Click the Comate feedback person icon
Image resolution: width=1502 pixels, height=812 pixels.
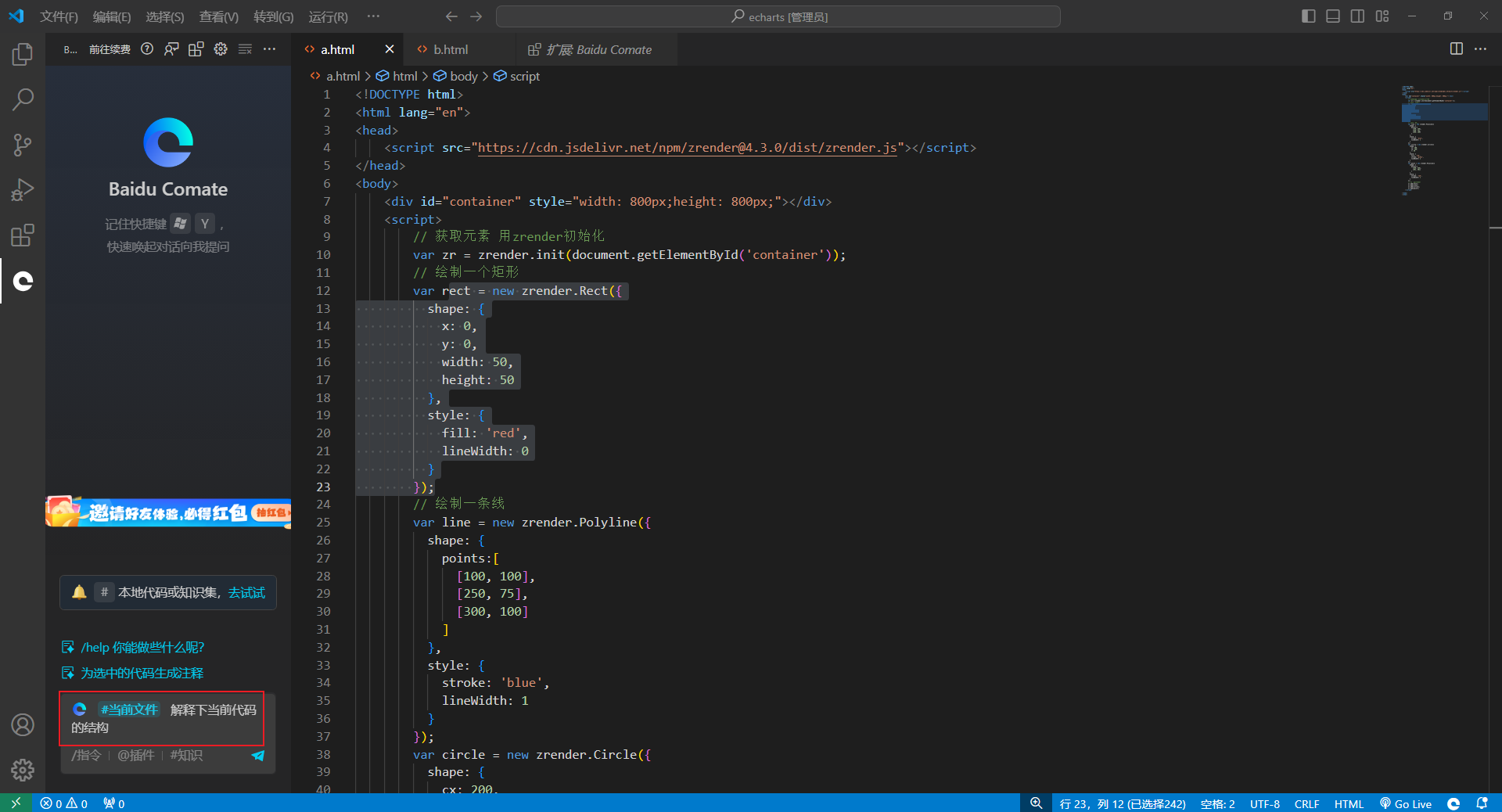coord(171,49)
